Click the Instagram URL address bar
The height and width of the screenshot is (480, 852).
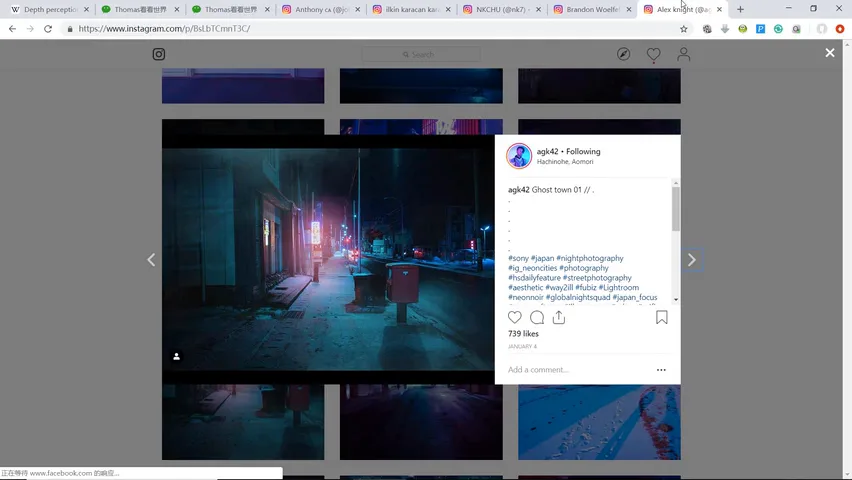pyautogui.click(x=375, y=29)
